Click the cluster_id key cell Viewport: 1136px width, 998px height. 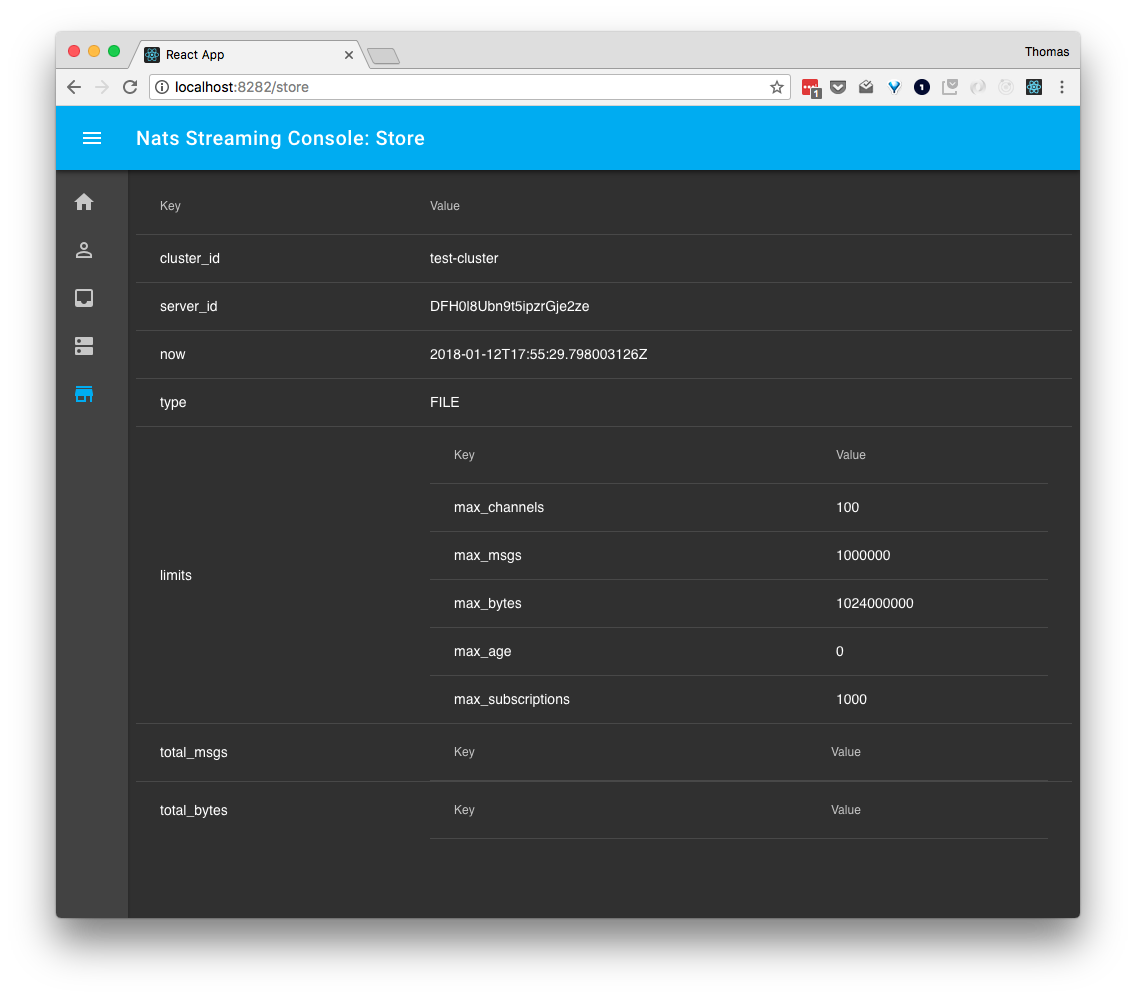click(x=190, y=259)
